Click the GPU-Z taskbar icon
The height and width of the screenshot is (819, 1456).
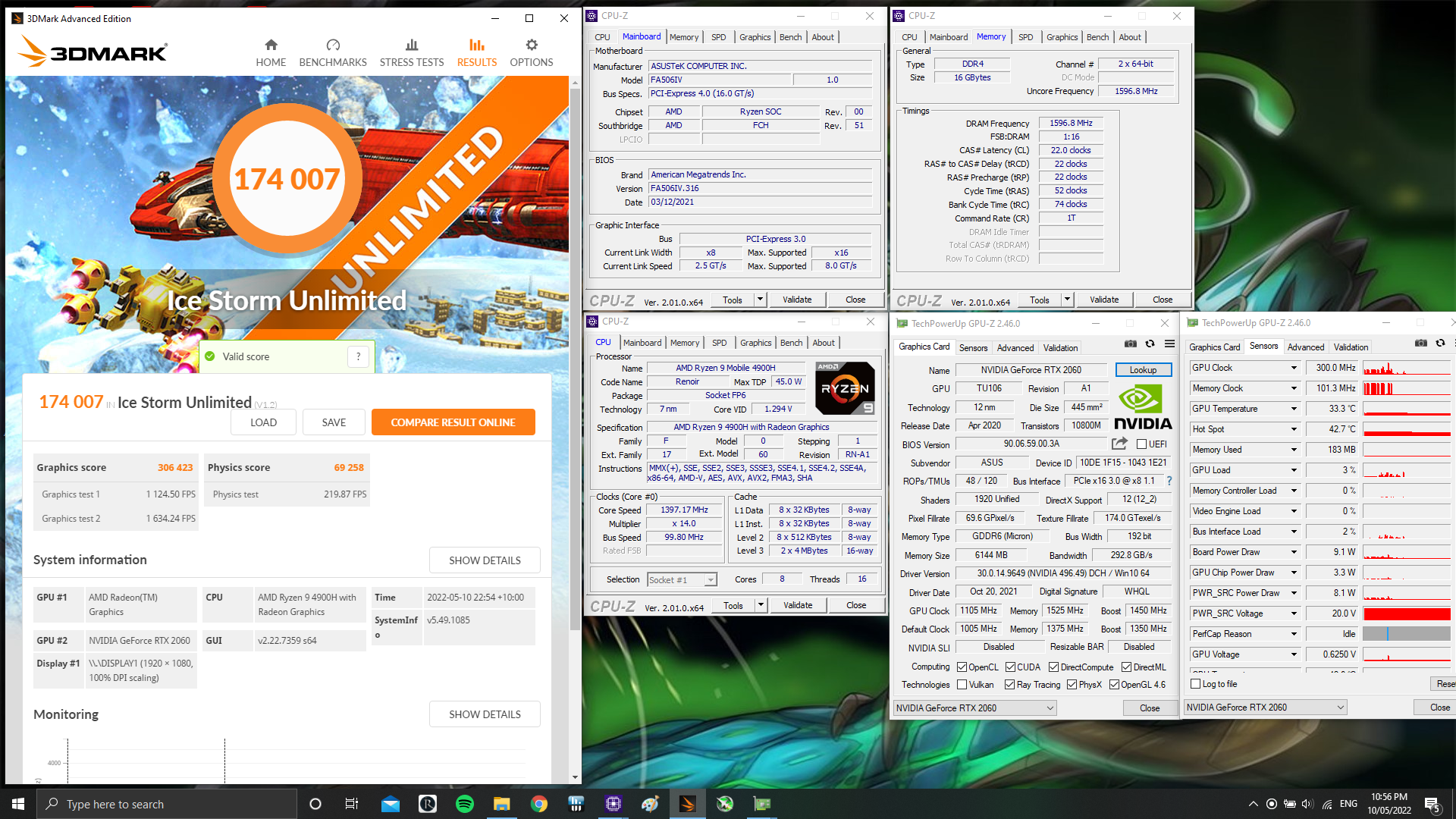(762, 804)
